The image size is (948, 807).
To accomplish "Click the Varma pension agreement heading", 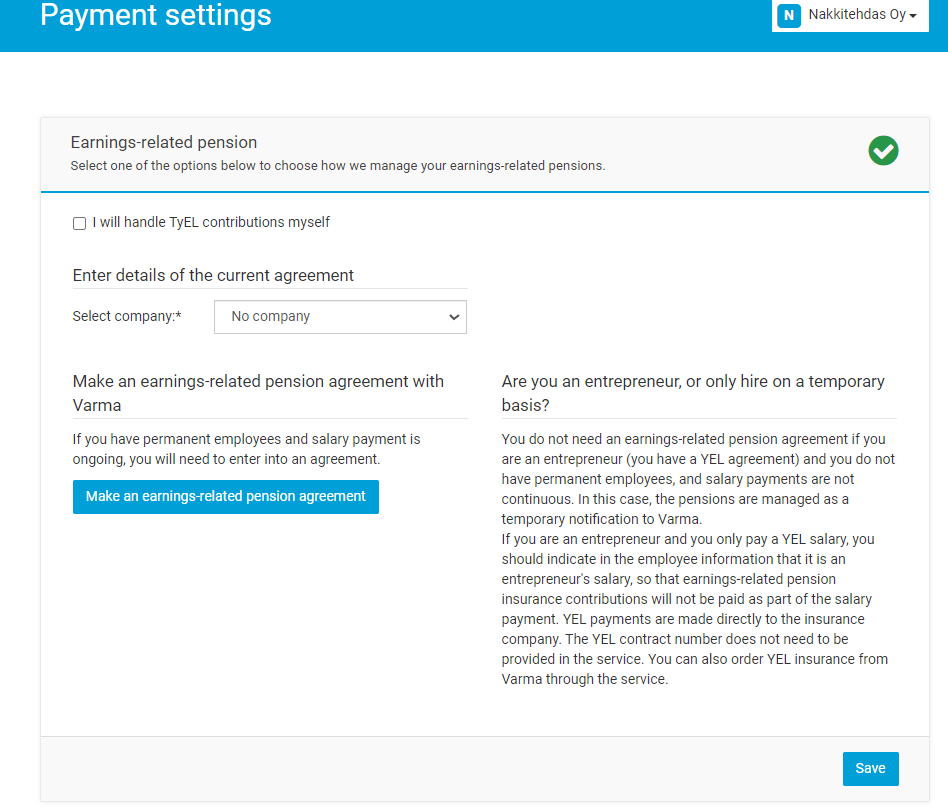I will (258, 393).
